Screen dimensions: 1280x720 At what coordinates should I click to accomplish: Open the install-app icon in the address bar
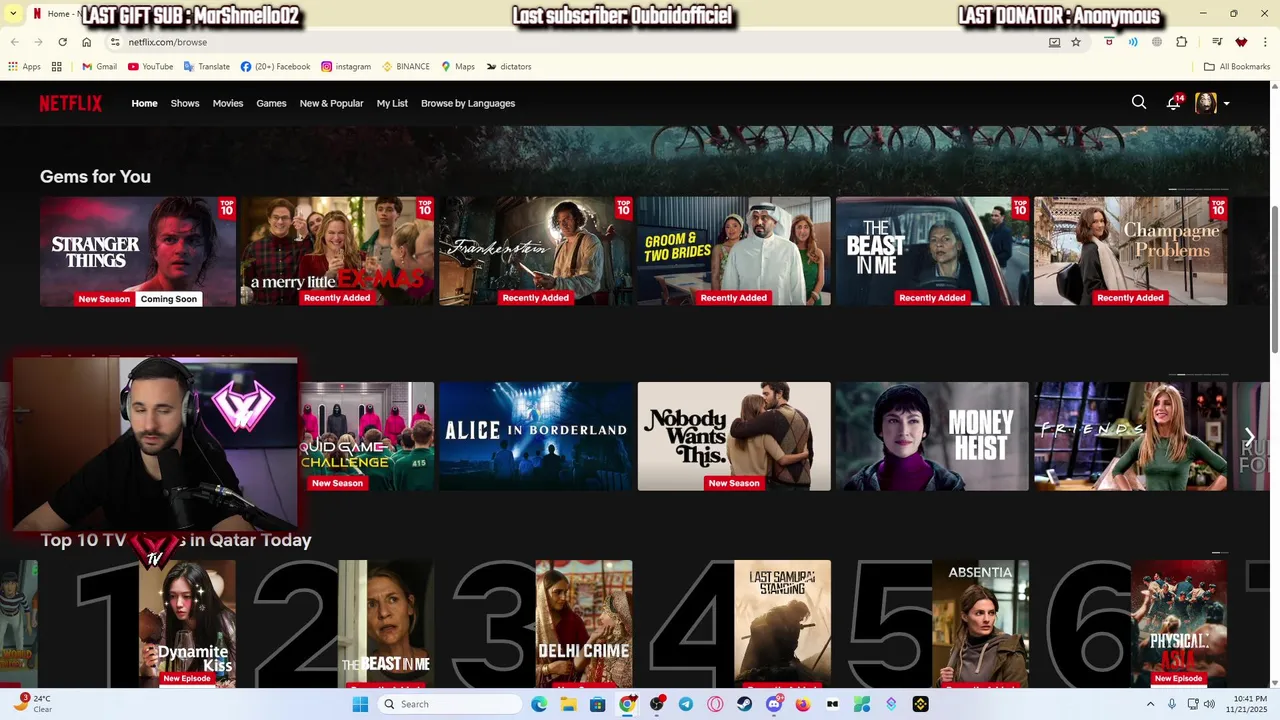[x=1054, y=42]
